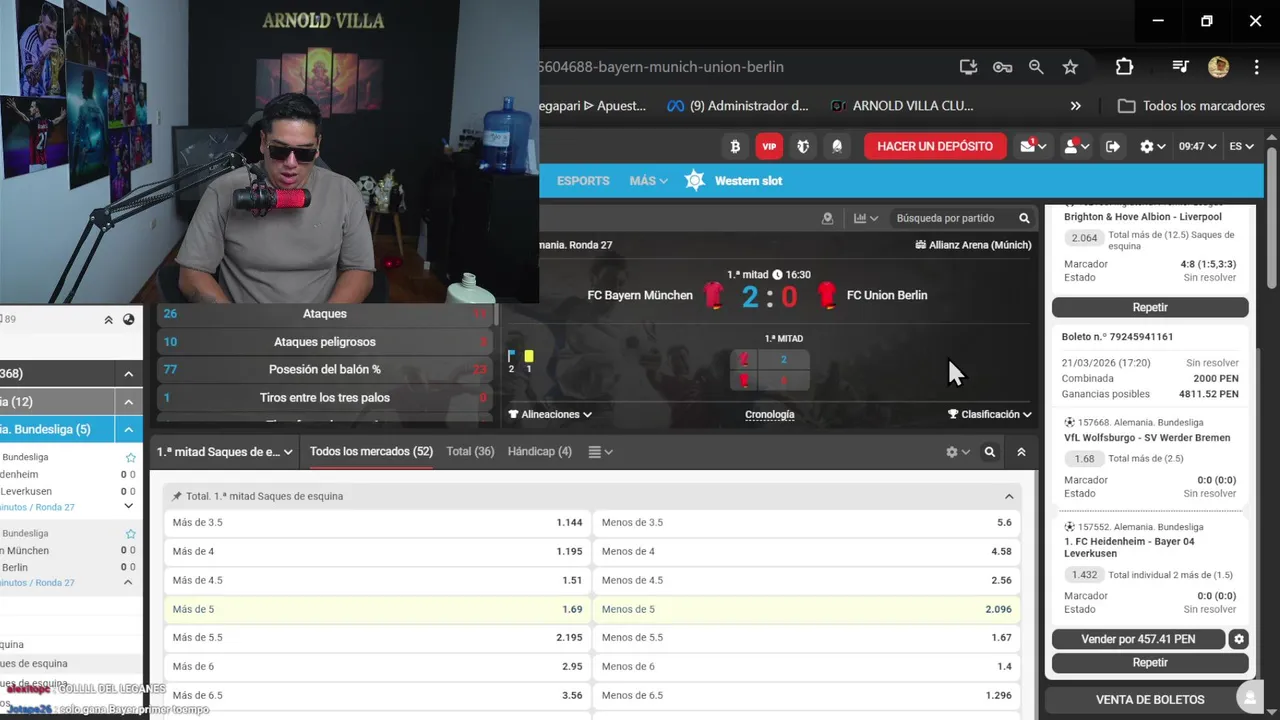Screen dimensions: 1280x720
Task: Open the statistics bar chart icon dropdown
Action: point(866,218)
